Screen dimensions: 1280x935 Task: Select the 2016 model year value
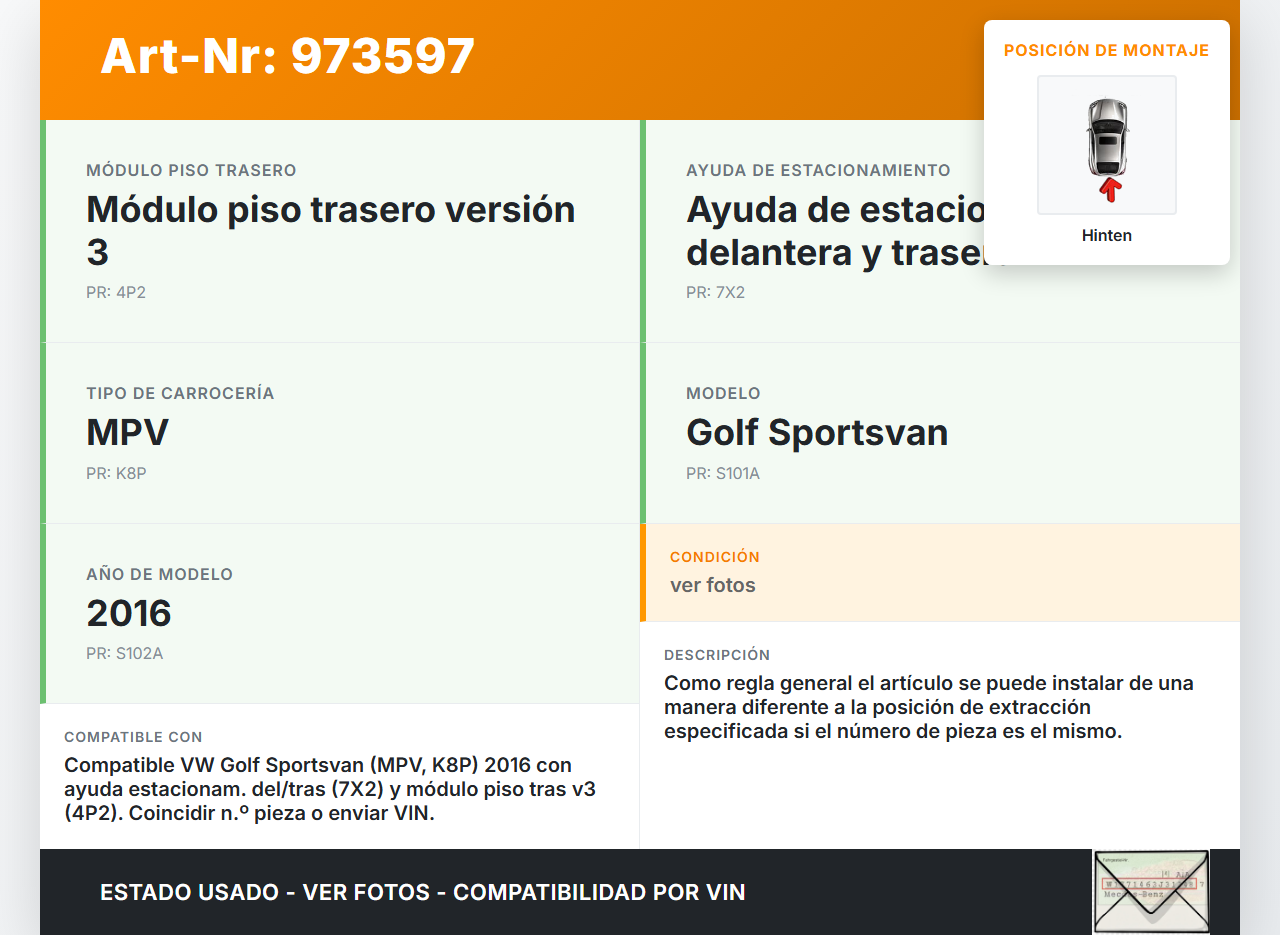coord(129,613)
